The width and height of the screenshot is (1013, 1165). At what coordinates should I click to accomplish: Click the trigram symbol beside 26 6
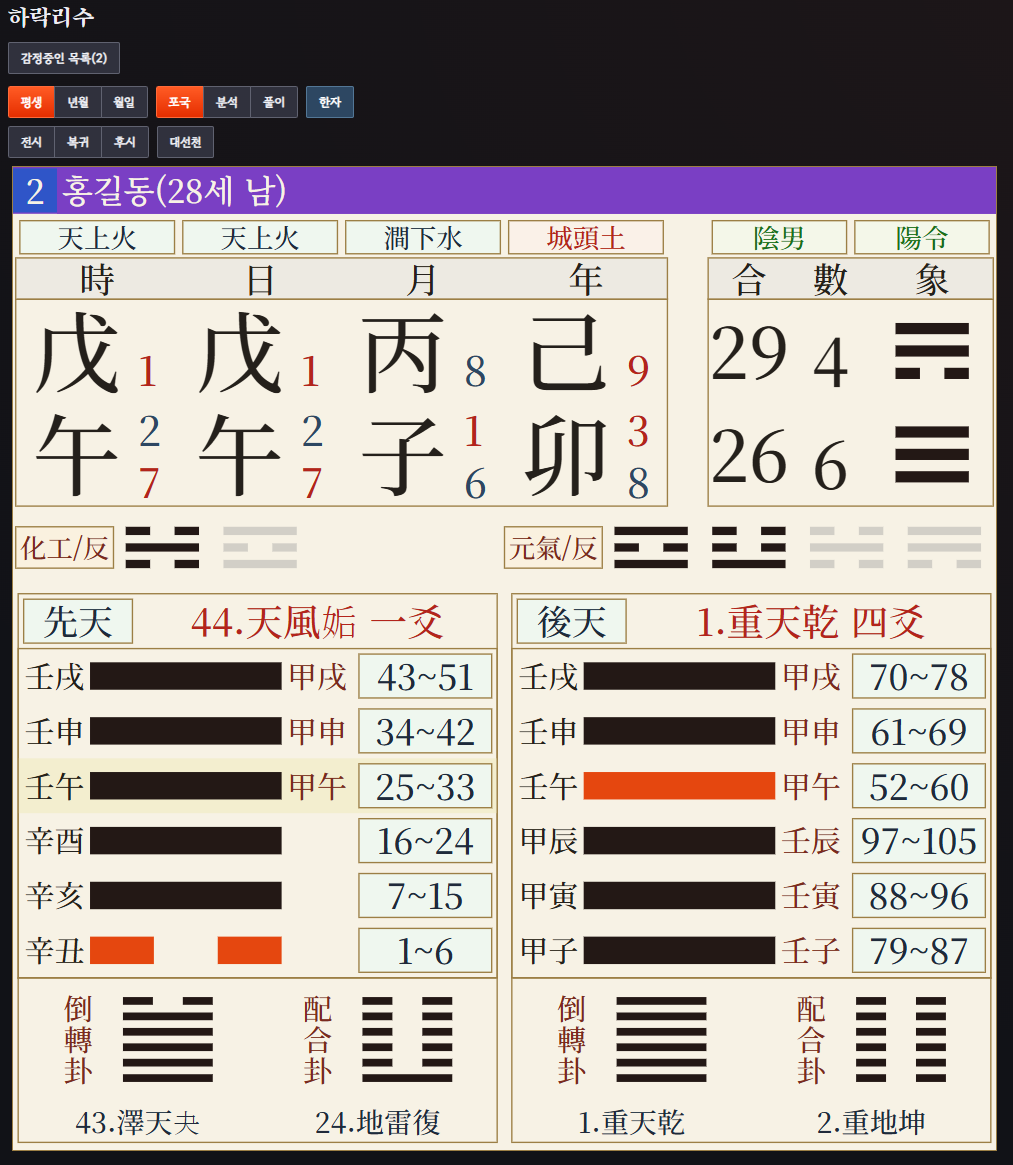[x=932, y=454]
